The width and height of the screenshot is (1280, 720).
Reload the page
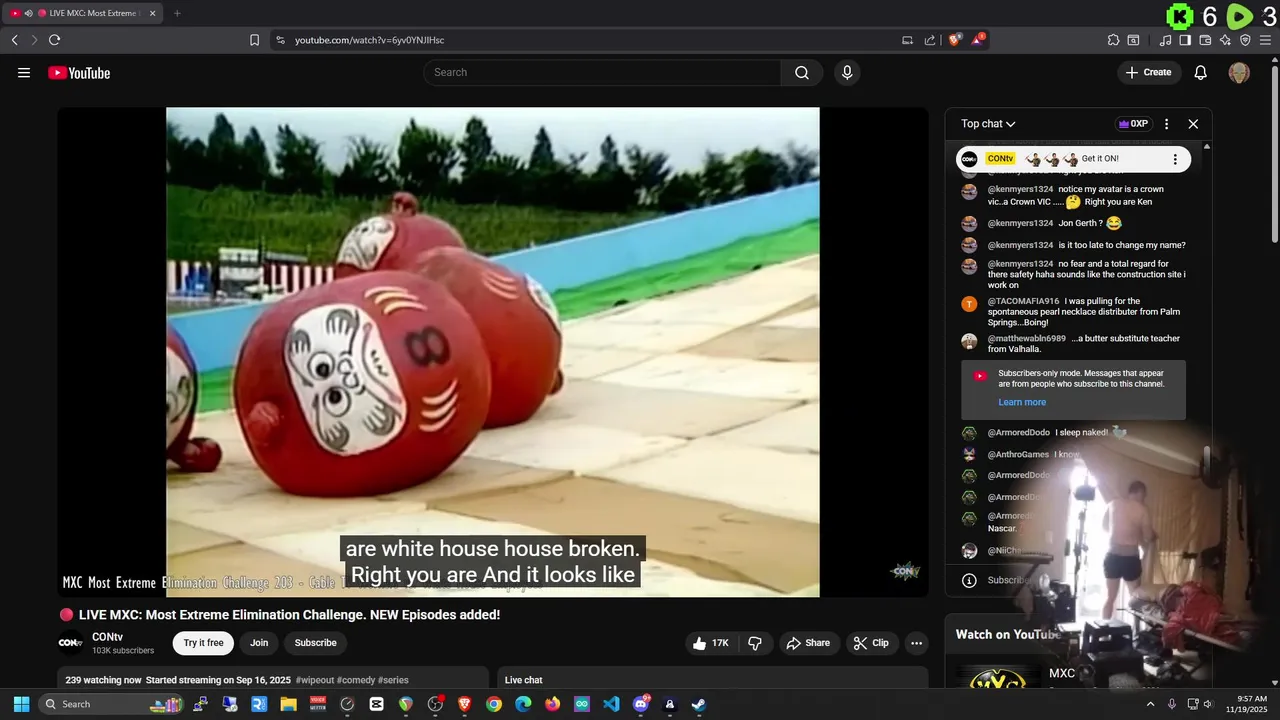tap(54, 40)
